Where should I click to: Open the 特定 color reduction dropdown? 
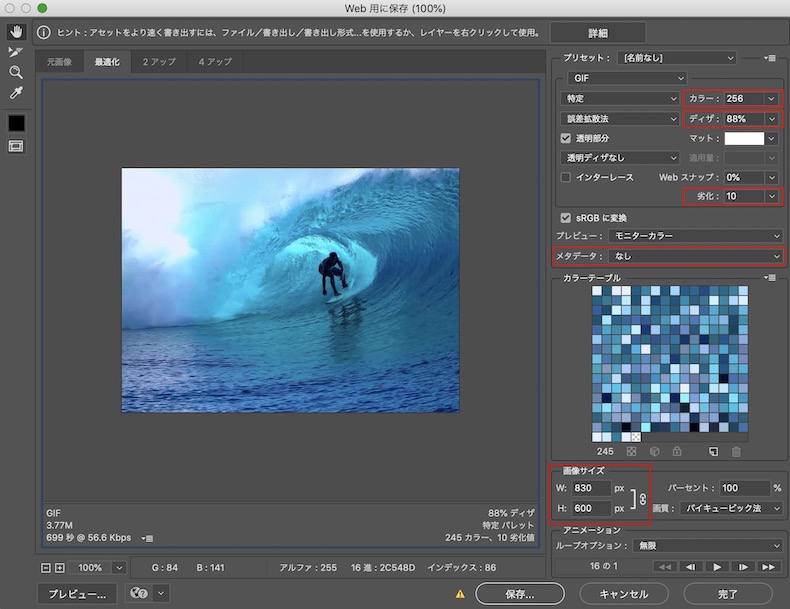(x=620, y=99)
